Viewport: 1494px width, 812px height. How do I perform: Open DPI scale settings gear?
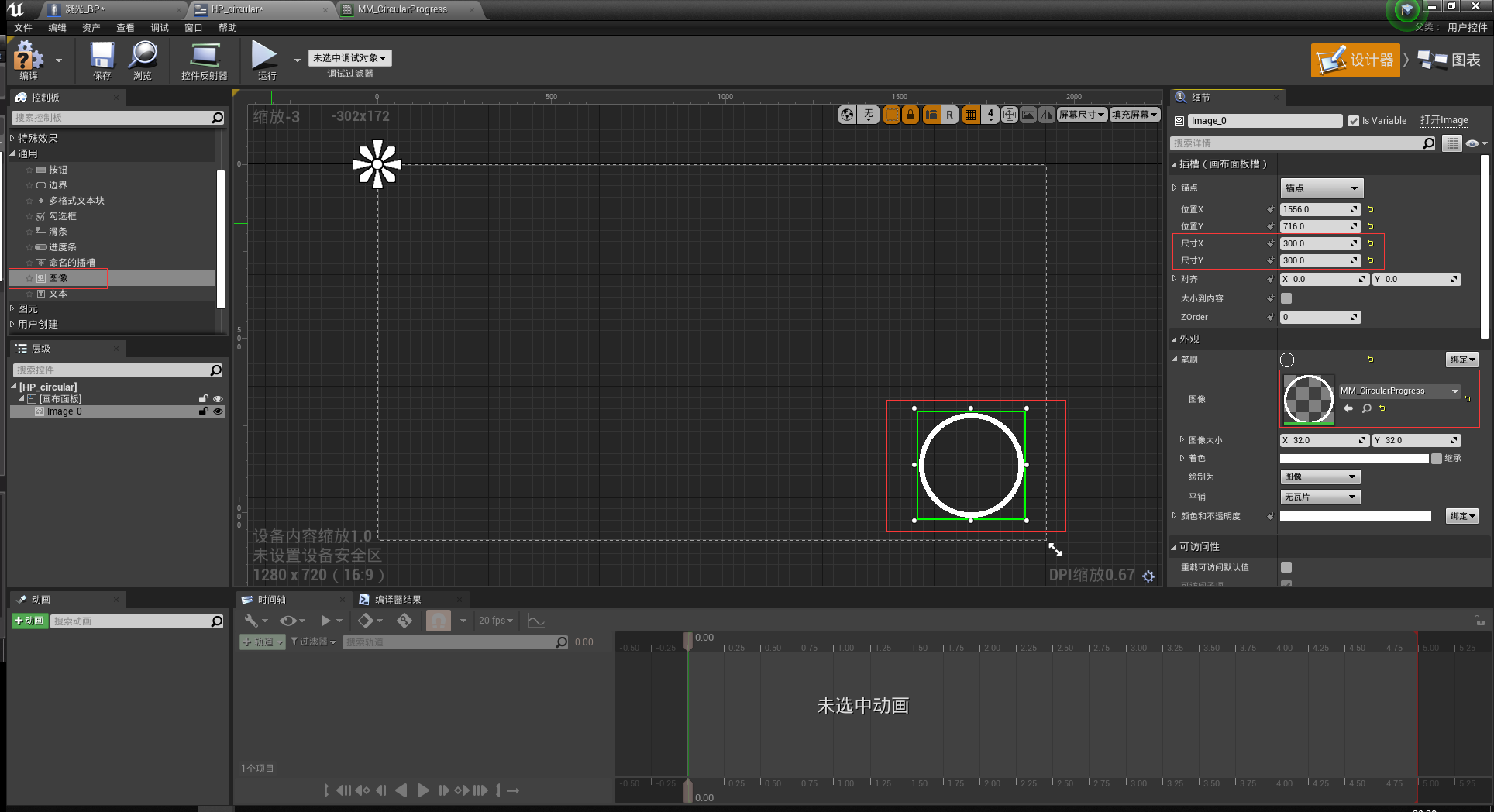(x=1148, y=576)
